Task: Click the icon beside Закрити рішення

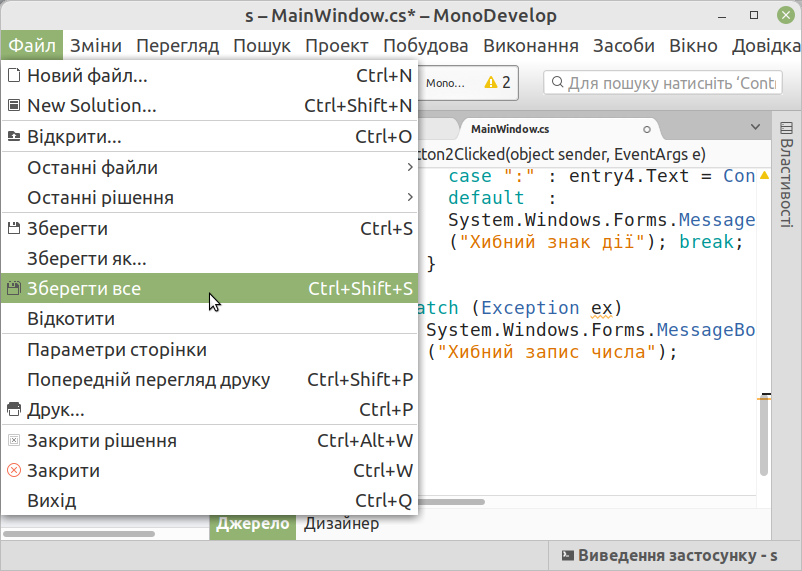Action: click(x=14, y=440)
